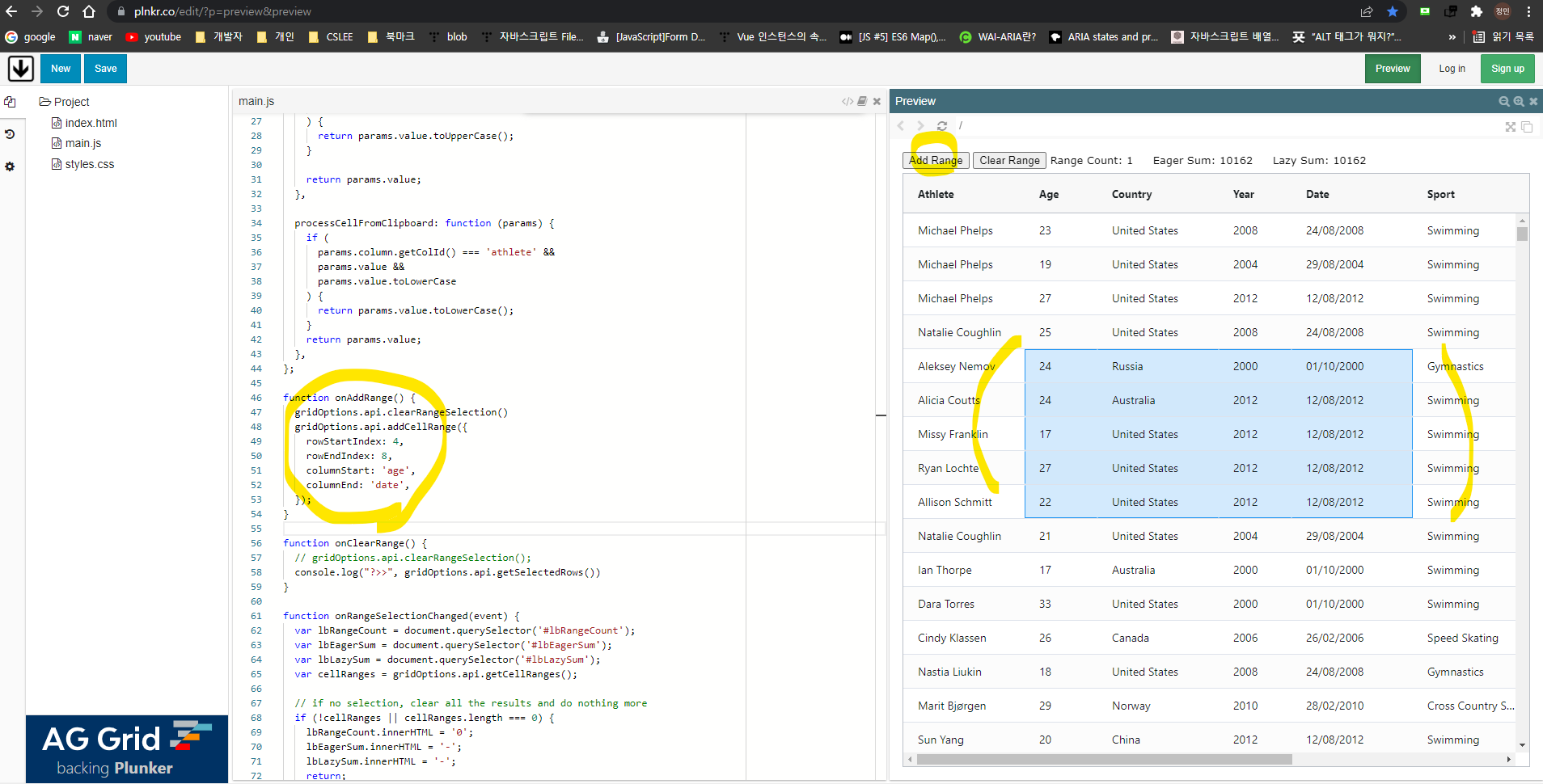Open index.html in the file tree

coord(84,123)
